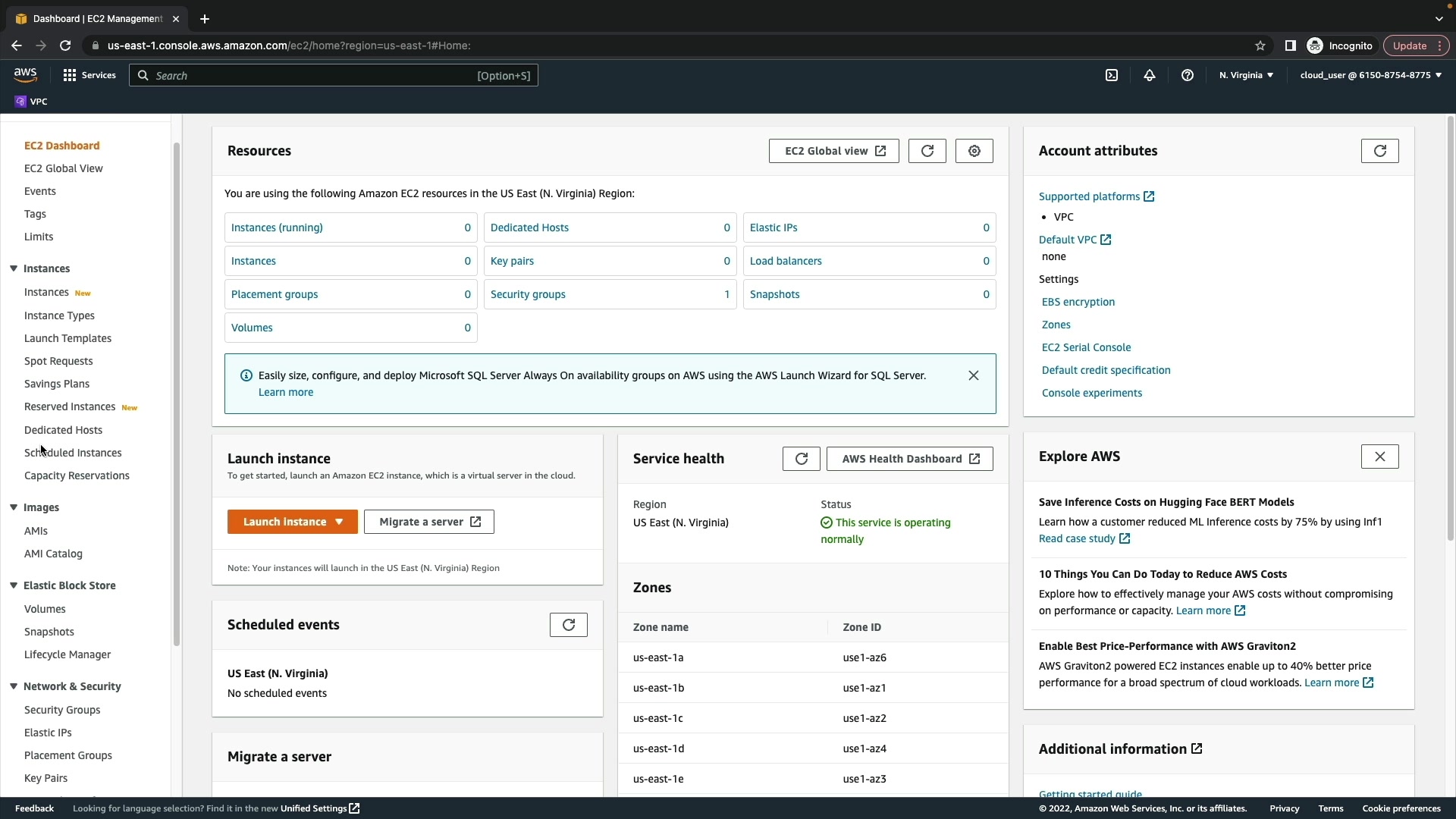
Task: Focus the AWS search field
Action: coord(315,75)
